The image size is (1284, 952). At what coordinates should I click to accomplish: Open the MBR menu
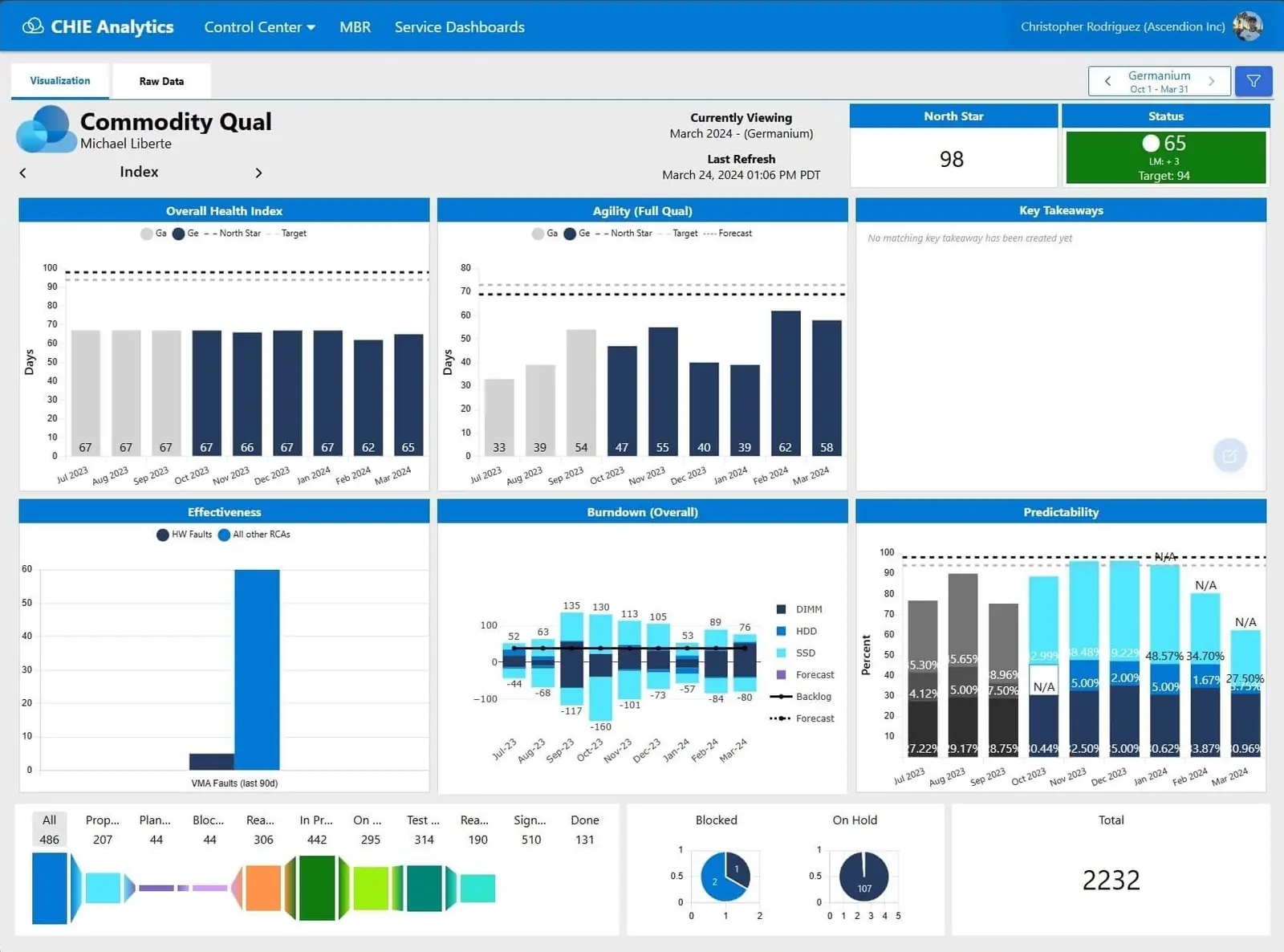pyautogui.click(x=355, y=27)
